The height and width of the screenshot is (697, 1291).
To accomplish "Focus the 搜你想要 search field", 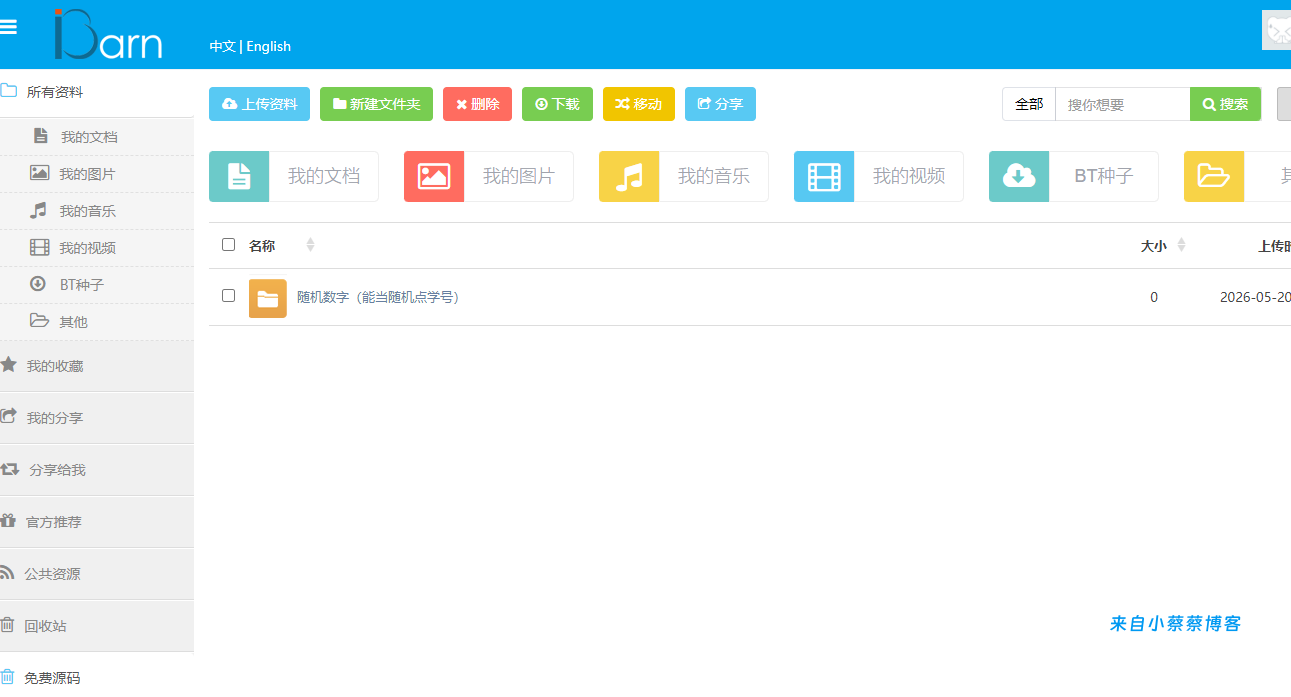I will pos(1123,104).
